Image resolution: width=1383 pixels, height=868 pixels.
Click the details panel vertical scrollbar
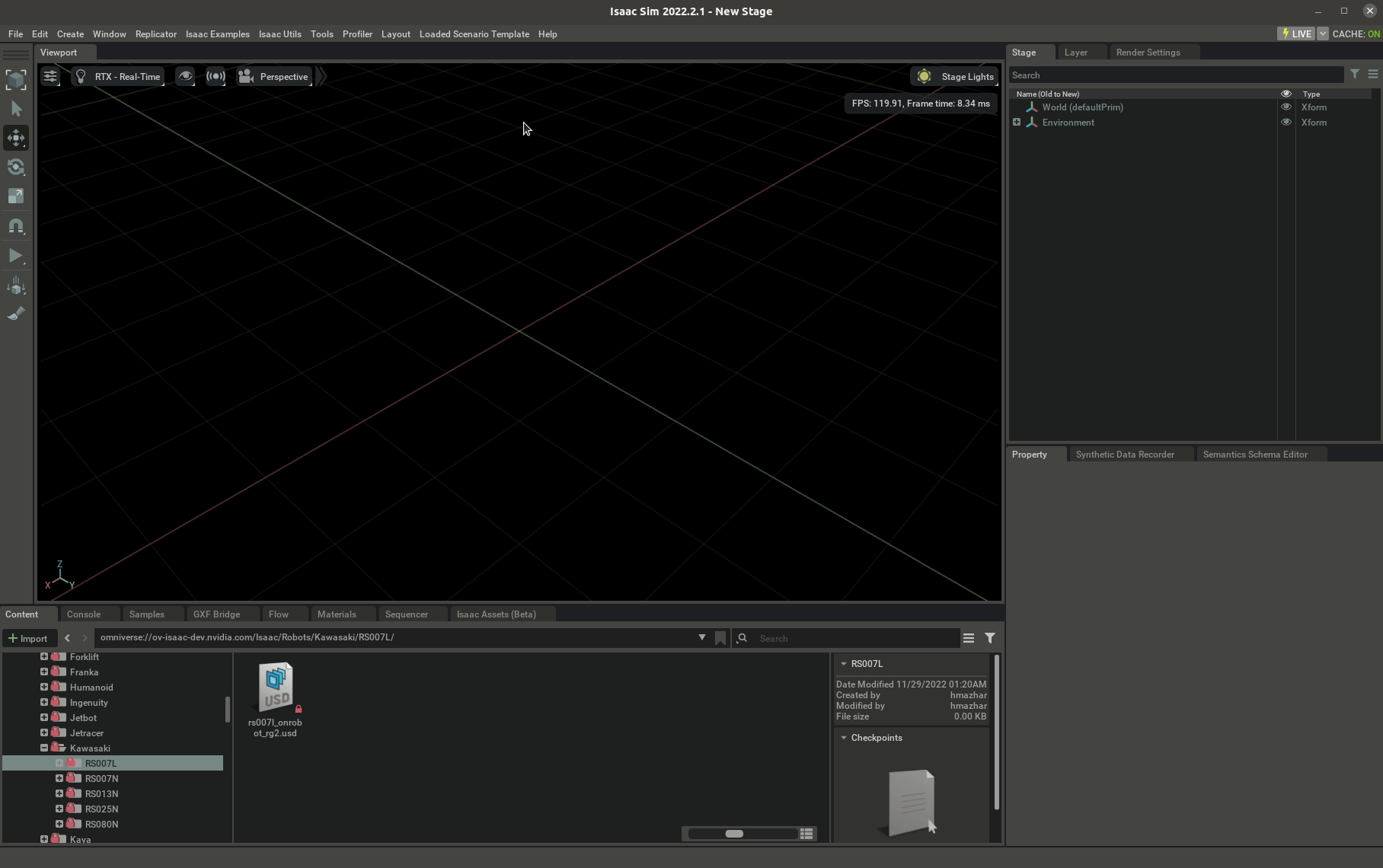pyautogui.click(x=996, y=732)
